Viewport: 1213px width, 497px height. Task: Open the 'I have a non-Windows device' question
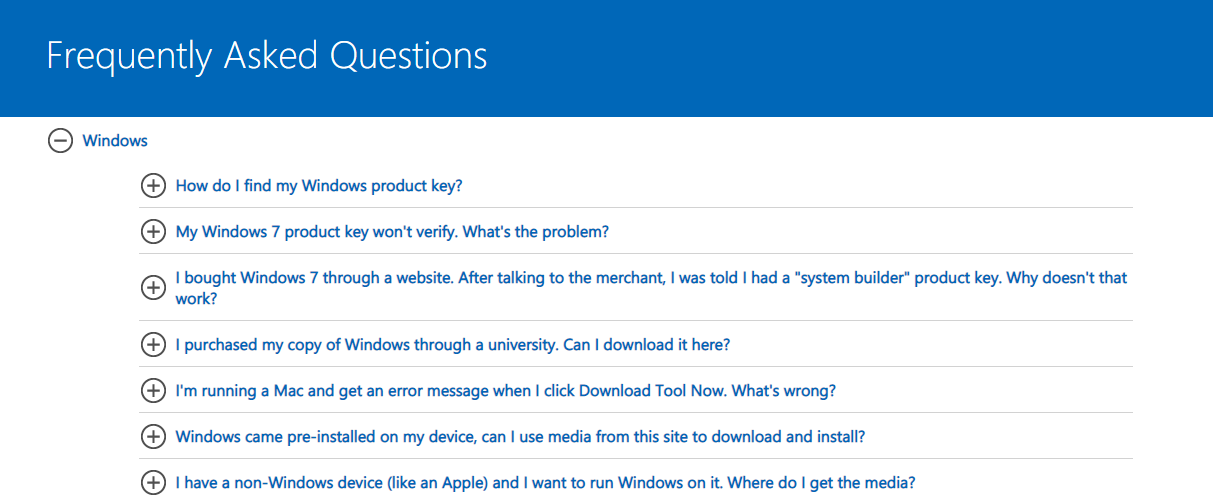click(545, 483)
